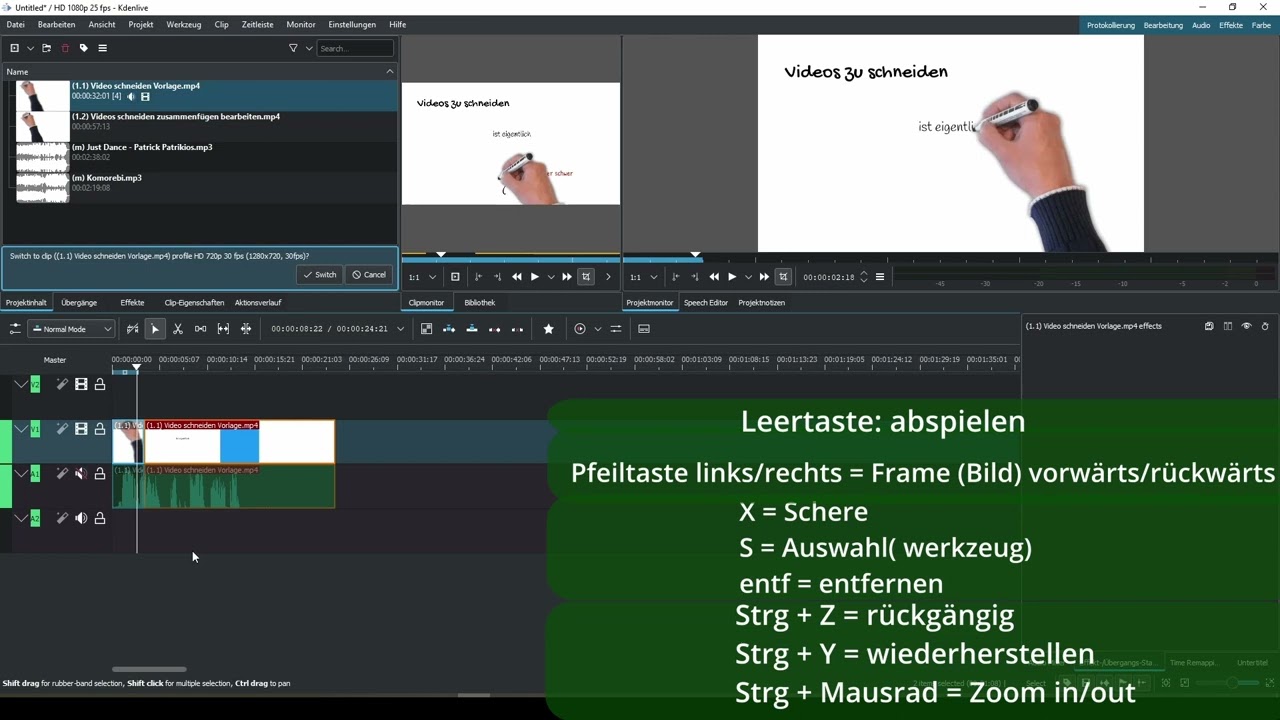Screen dimensions: 1280x720
Task: Open the Speech Editor tab
Action: [706, 302]
